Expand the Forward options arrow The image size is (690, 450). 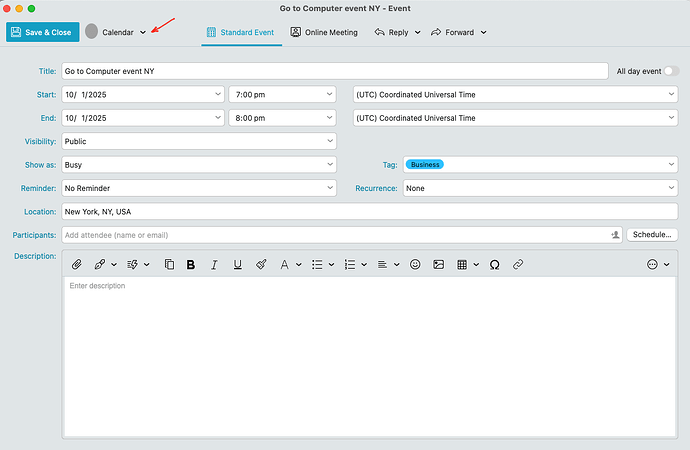click(x=483, y=32)
